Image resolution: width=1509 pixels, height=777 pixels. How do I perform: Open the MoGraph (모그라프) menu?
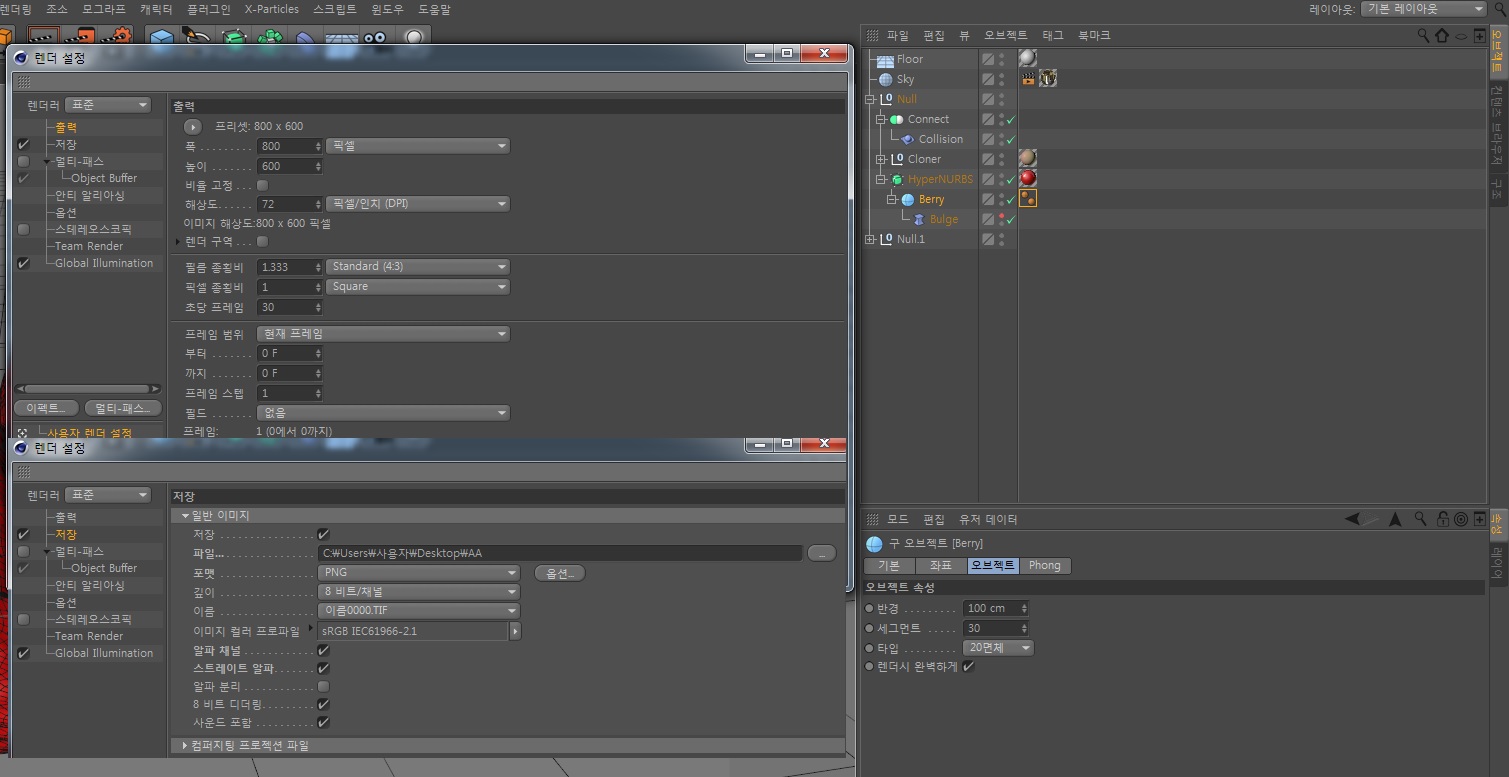pos(104,9)
